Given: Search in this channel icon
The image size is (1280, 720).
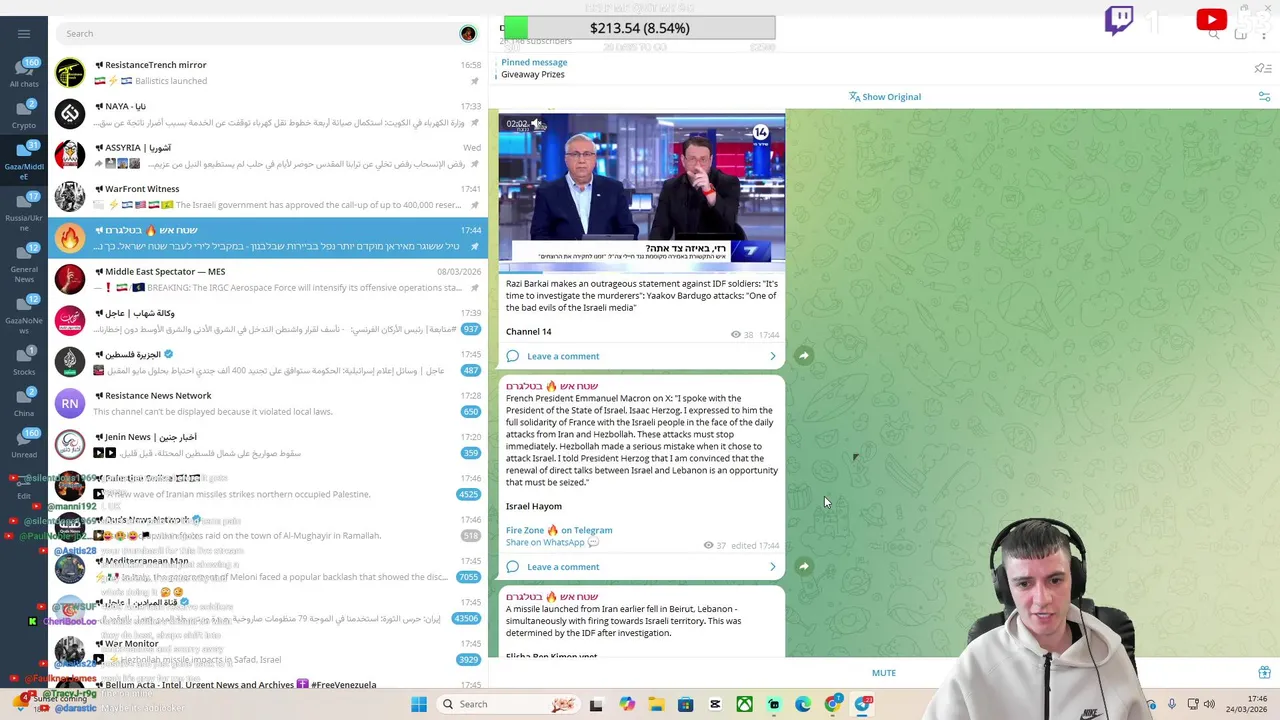Looking at the screenshot, I should coord(1214,34).
